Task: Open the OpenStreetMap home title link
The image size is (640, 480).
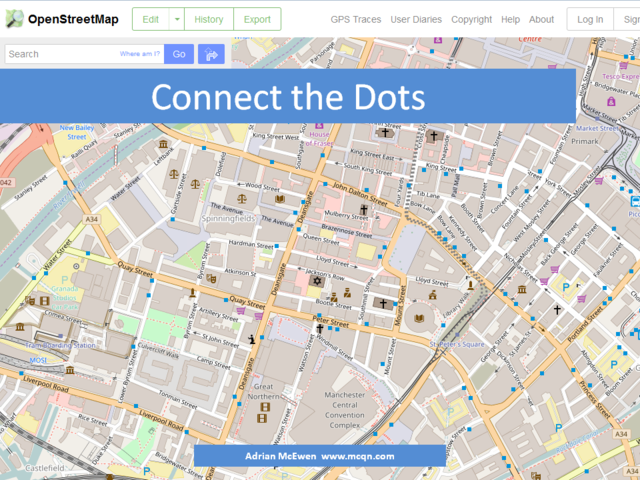Action: (73, 19)
